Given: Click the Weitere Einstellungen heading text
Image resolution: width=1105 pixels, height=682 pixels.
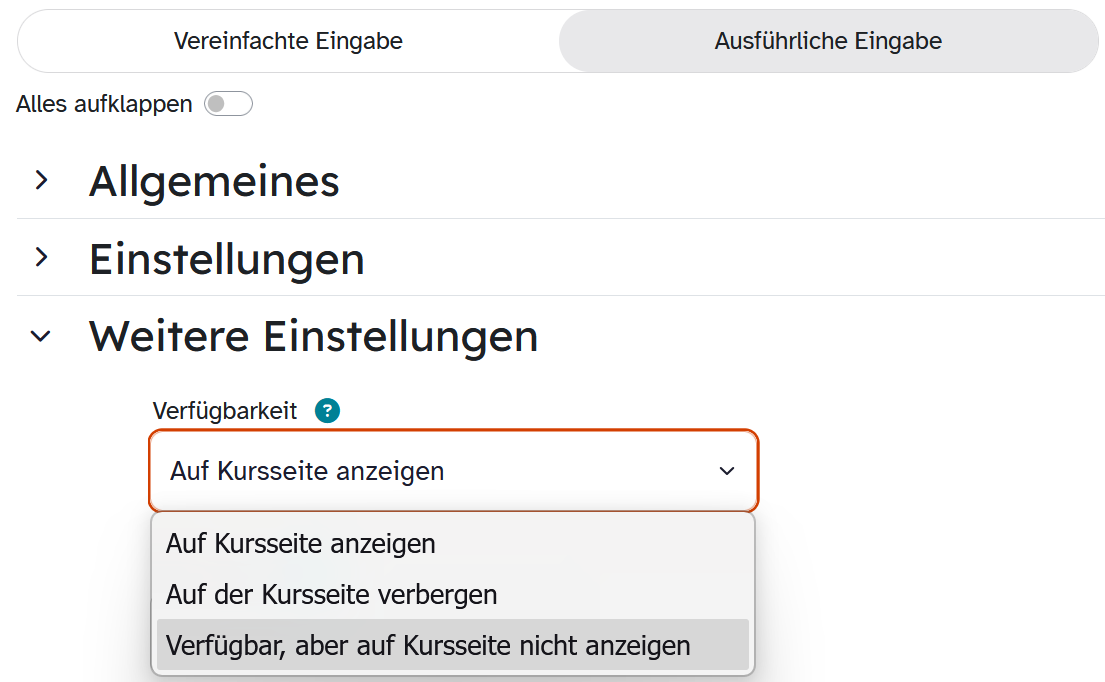Looking at the screenshot, I should (x=314, y=337).
